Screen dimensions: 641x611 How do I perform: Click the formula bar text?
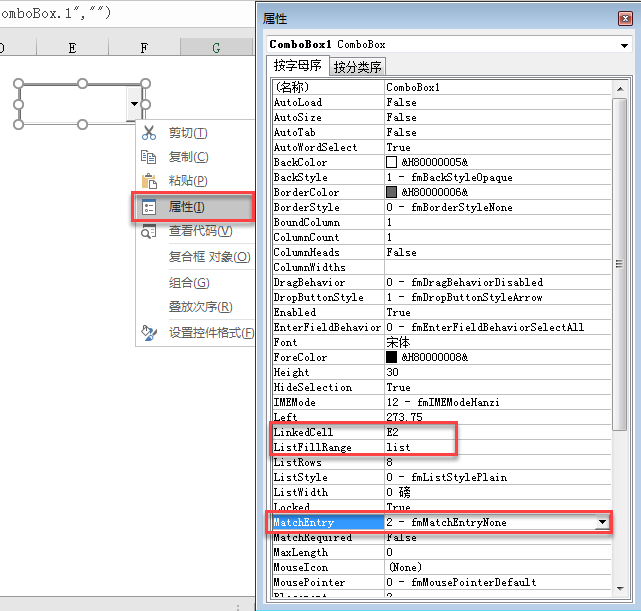[56, 13]
